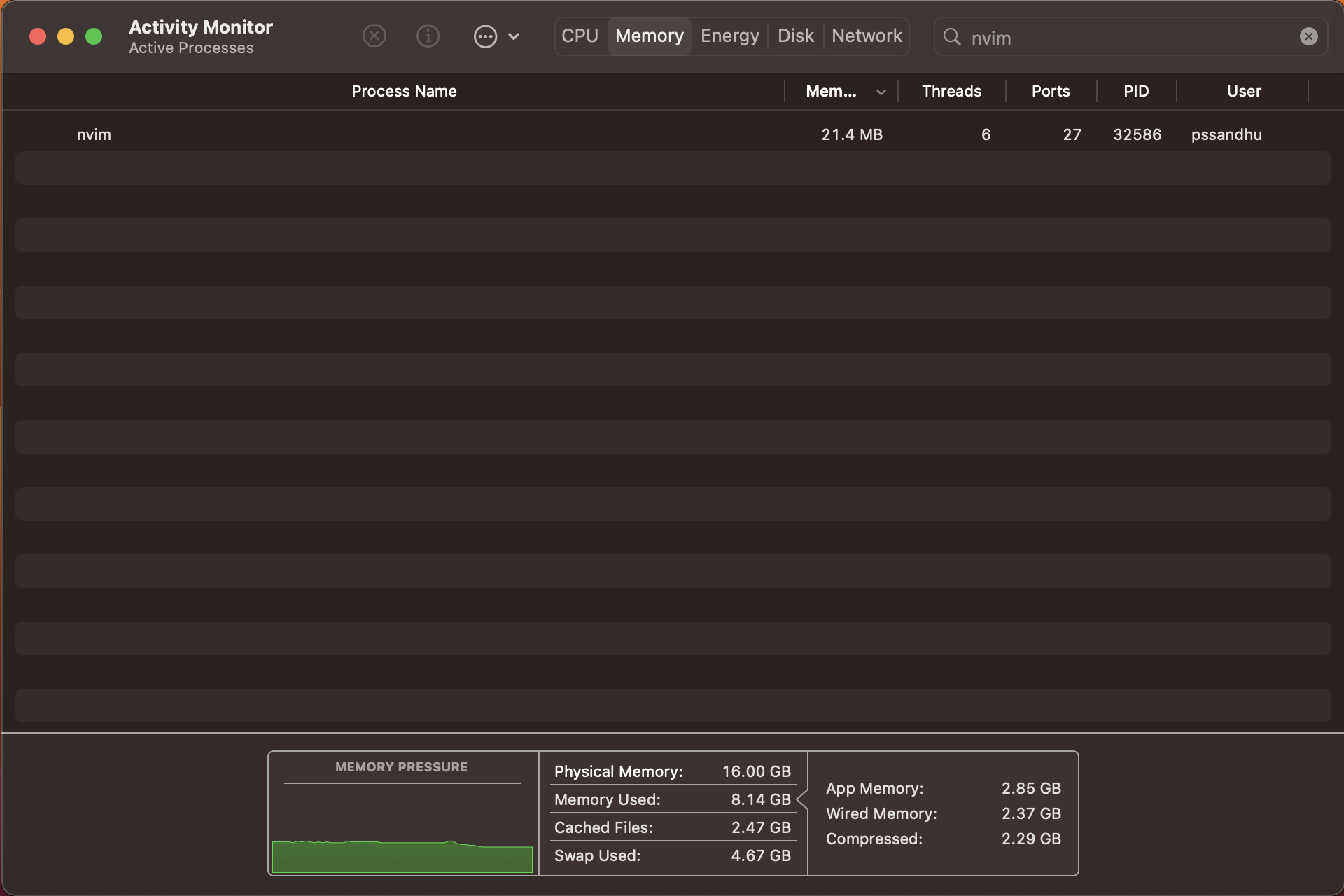Click the magnifying glass search icon
Viewport: 1344px width, 896px height.
[952, 37]
